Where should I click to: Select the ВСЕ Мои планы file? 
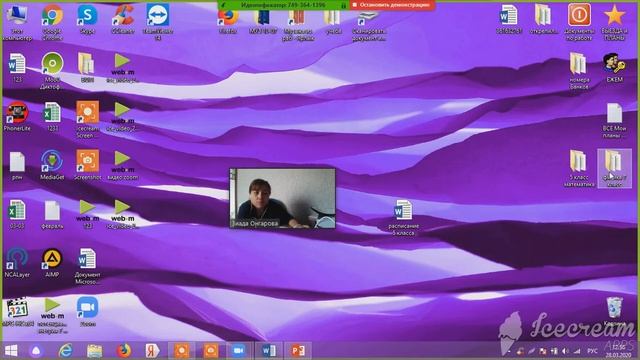point(614,120)
